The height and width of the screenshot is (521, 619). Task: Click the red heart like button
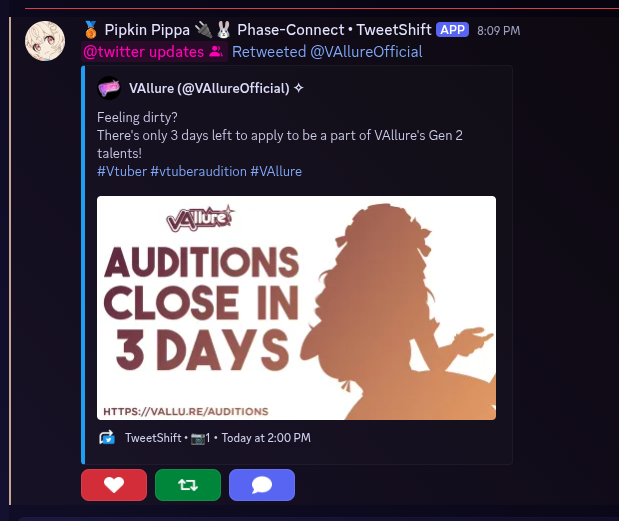point(114,485)
